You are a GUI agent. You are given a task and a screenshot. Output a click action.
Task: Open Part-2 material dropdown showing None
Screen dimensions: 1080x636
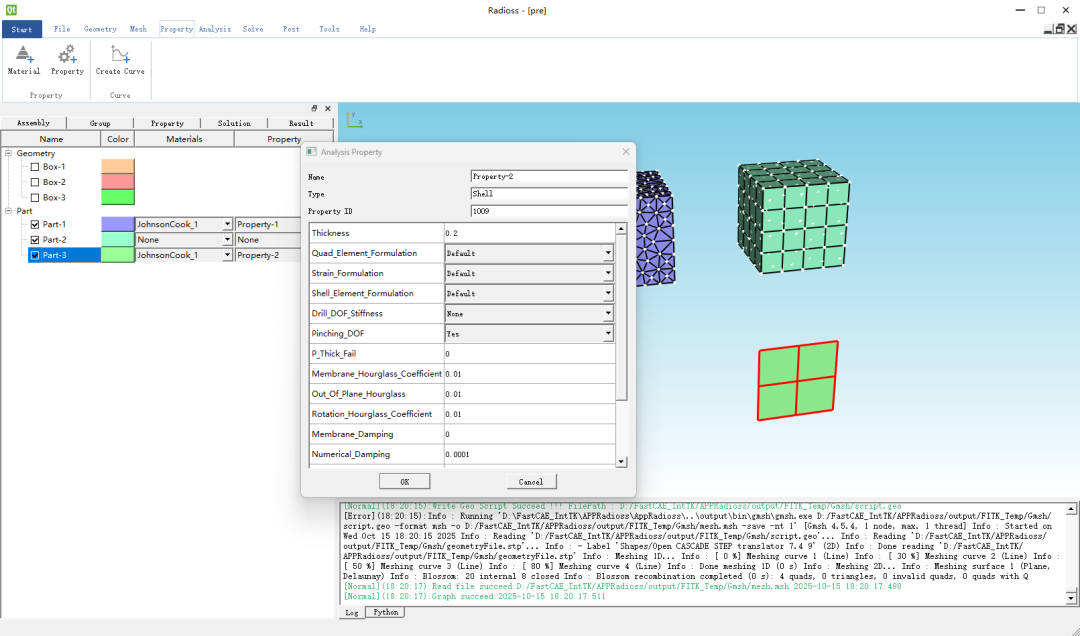[x=227, y=240]
